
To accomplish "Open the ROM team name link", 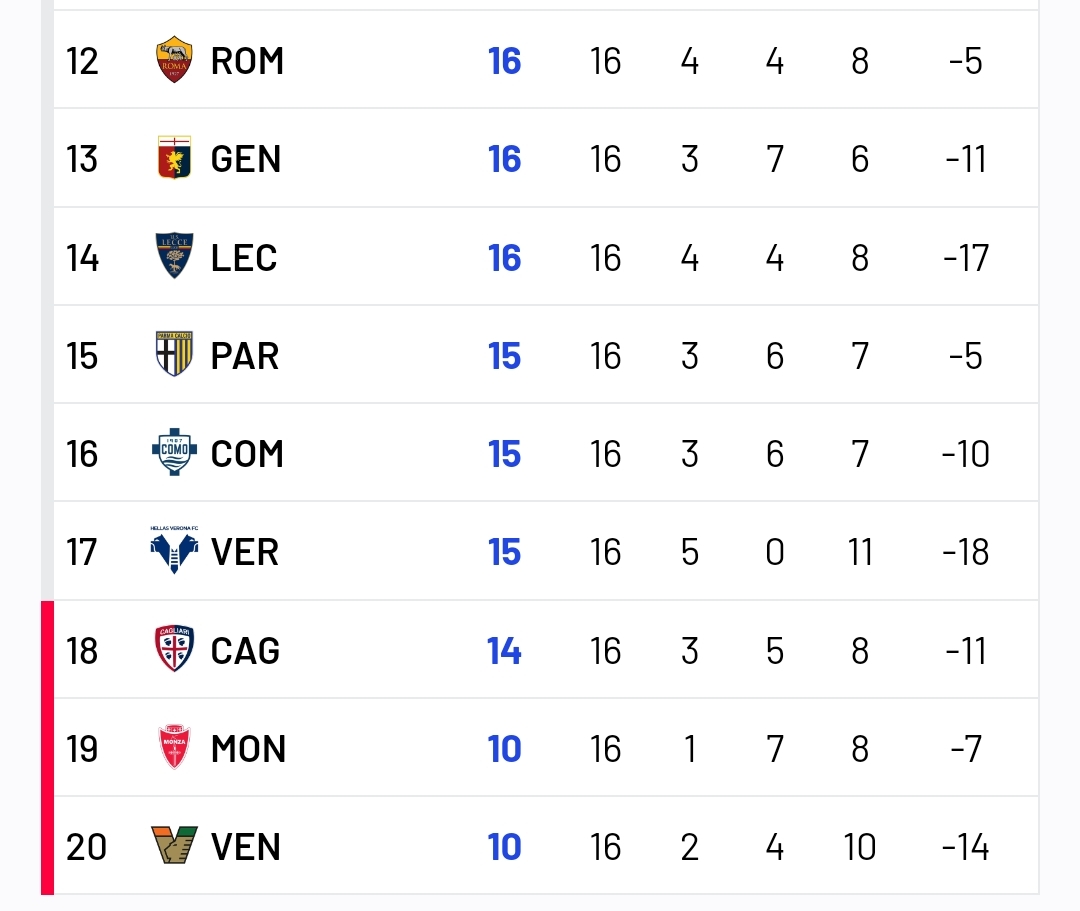I will click(247, 61).
